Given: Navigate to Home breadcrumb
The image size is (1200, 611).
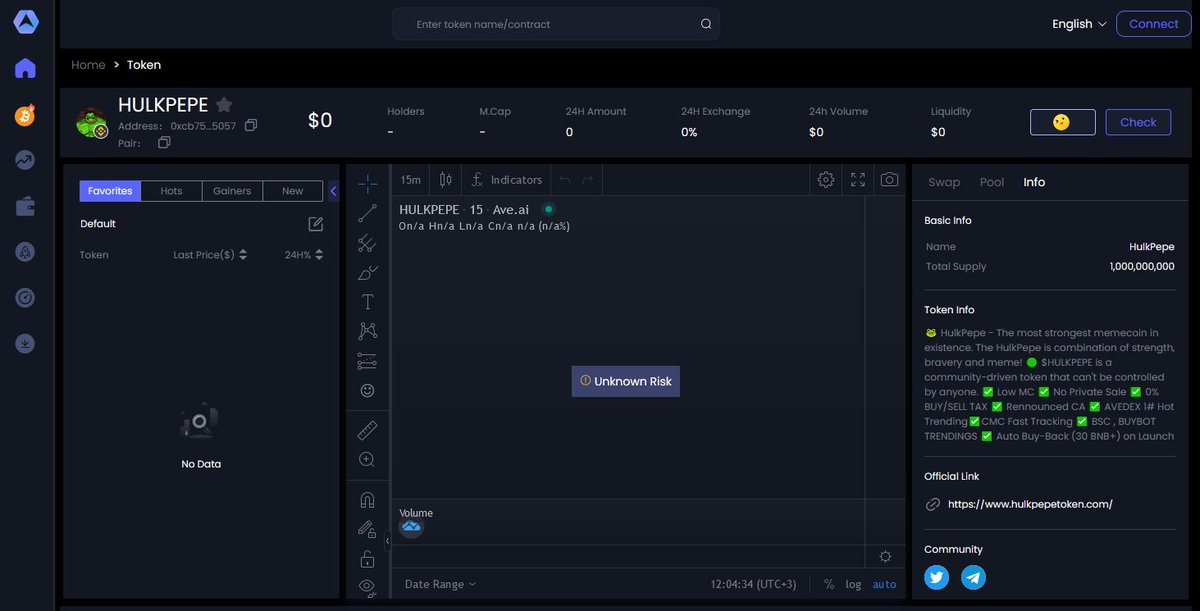Looking at the screenshot, I should coord(88,65).
